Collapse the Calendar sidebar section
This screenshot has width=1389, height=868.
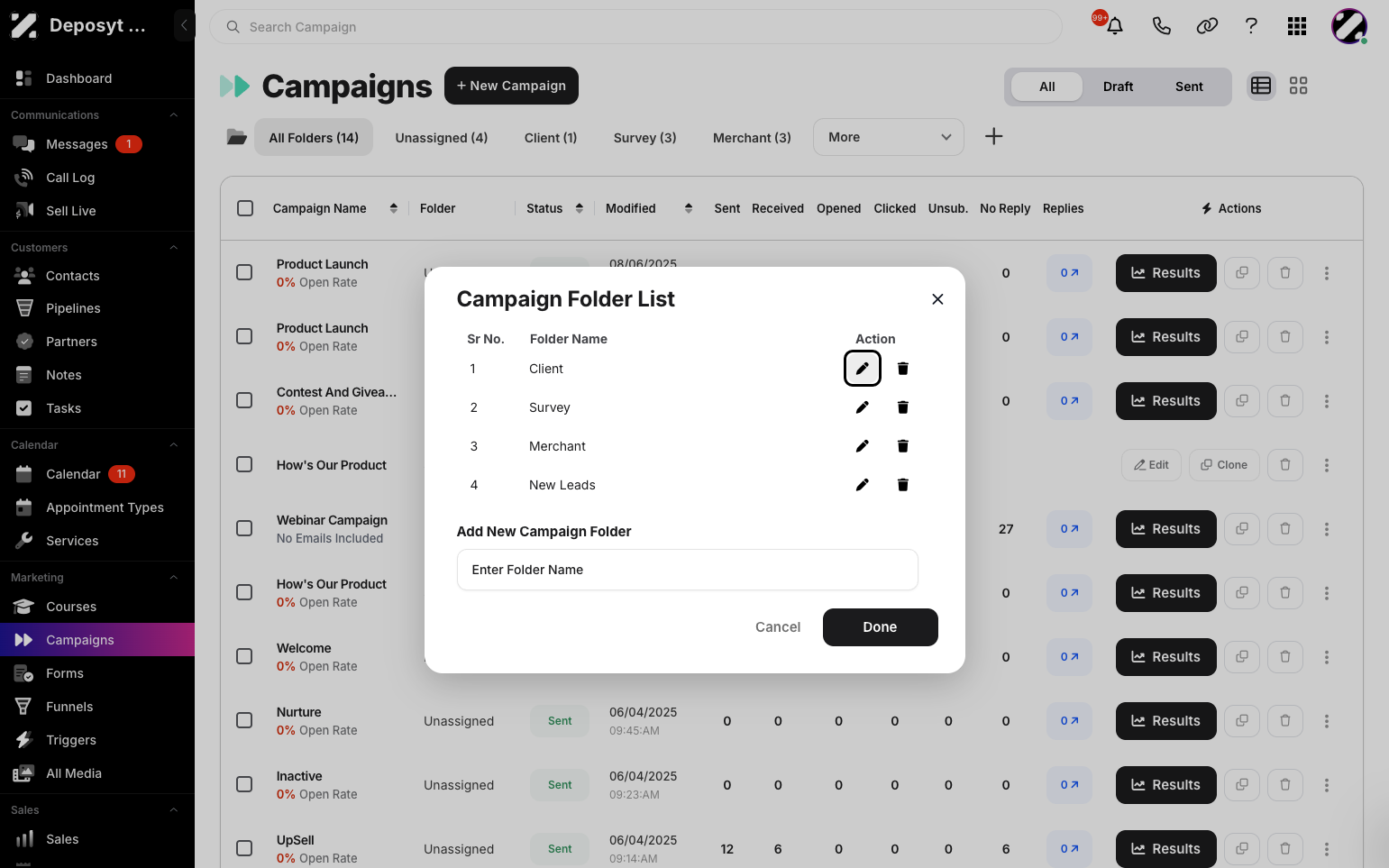tap(174, 445)
